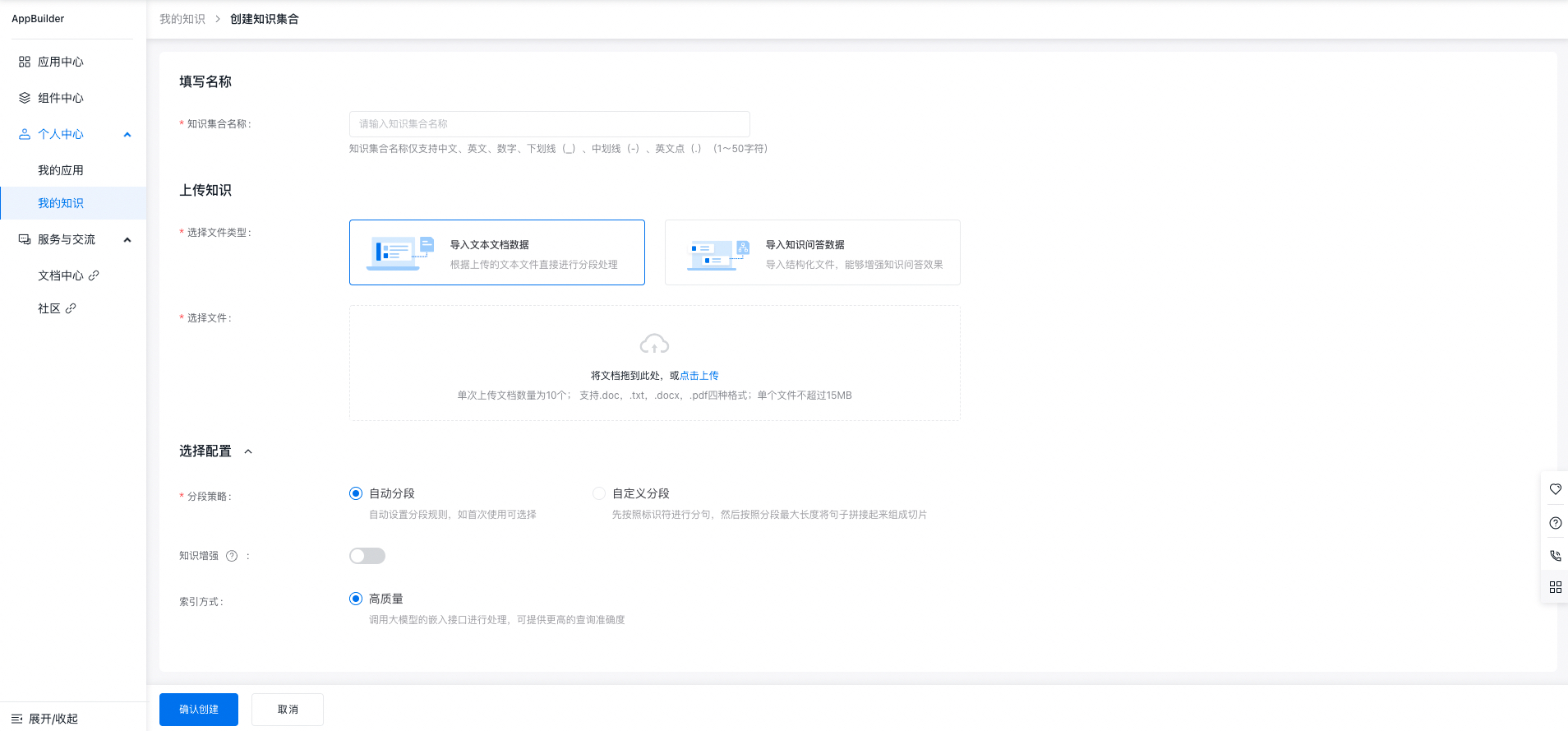Click the 我的知识 breadcrumb link
Image resolution: width=1568 pixels, height=731 pixels.
coord(182,19)
